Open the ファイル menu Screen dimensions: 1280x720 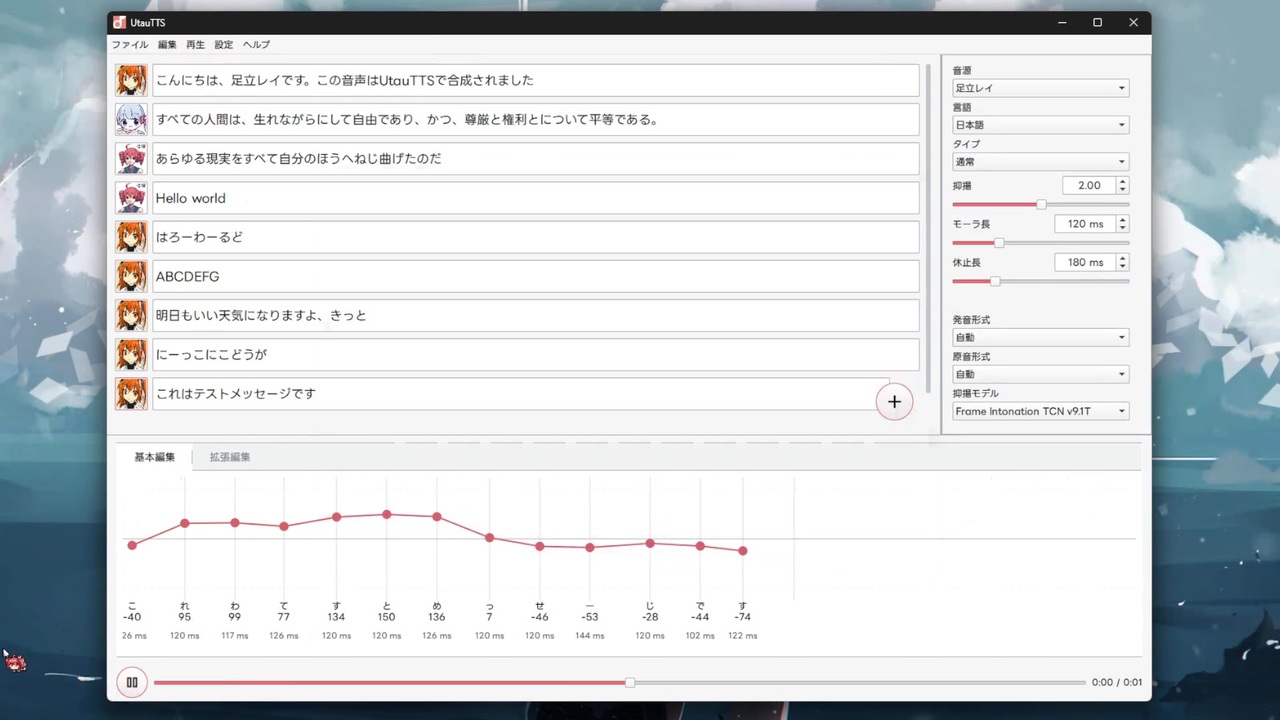(x=130, y=45)
